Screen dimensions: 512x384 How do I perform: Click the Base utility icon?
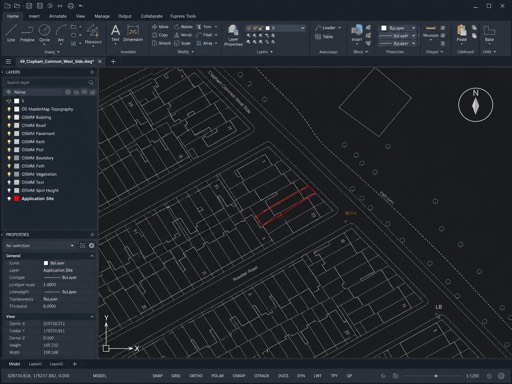tap(489, 33)
